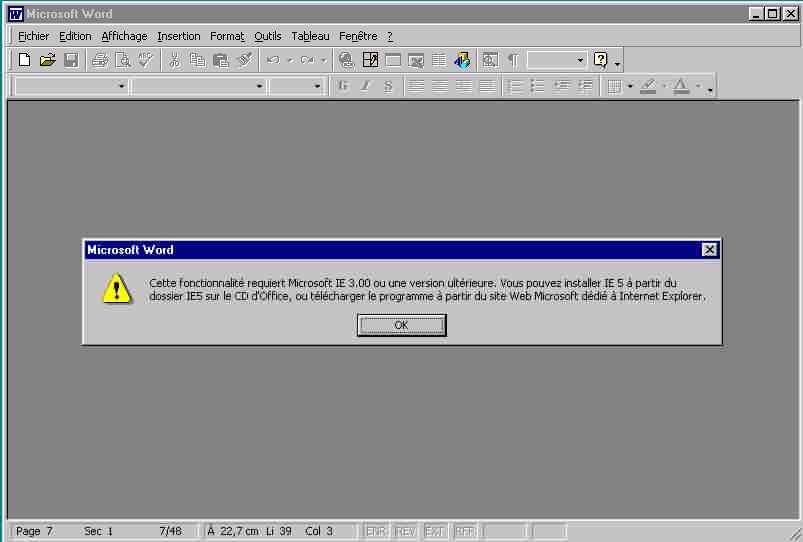Click the outside borders icon
The width and height of the screenshot is (803, 542).
point(614,87)
